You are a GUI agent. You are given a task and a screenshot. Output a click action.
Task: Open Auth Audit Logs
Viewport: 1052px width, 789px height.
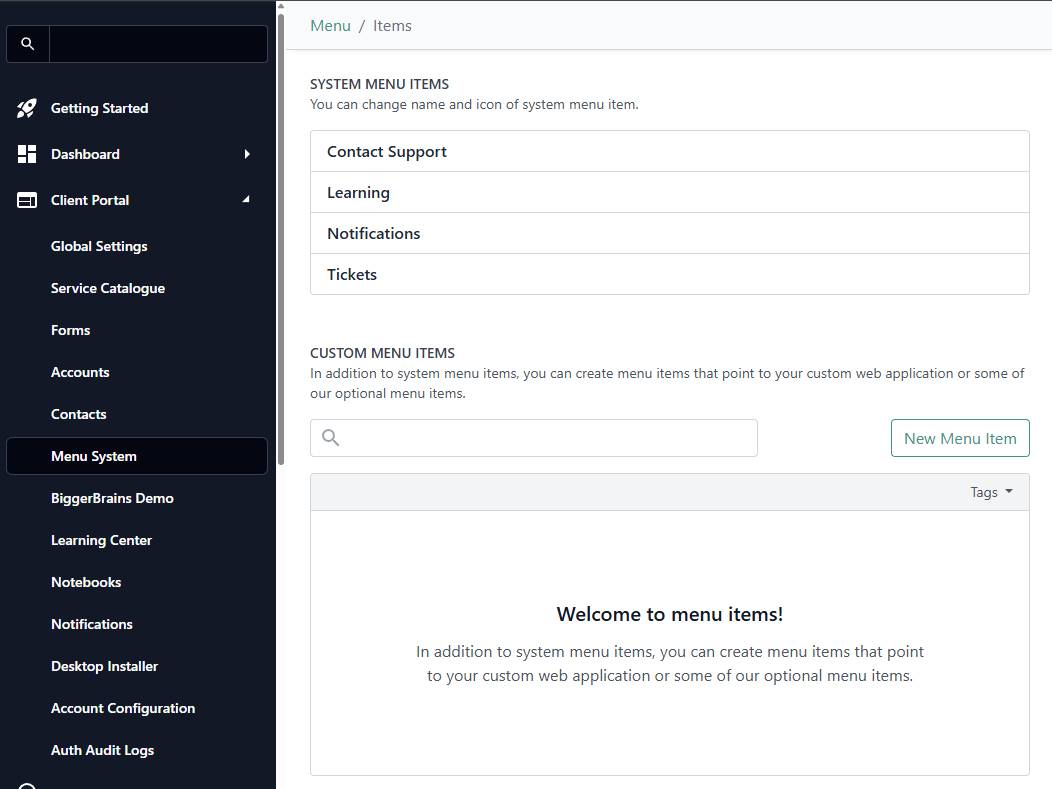(x=102, y=750)
